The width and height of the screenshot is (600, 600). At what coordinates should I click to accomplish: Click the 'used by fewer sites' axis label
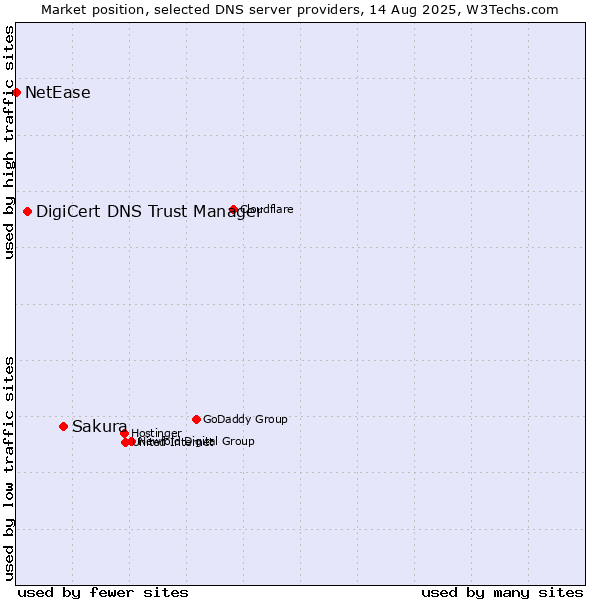point(103,593)
